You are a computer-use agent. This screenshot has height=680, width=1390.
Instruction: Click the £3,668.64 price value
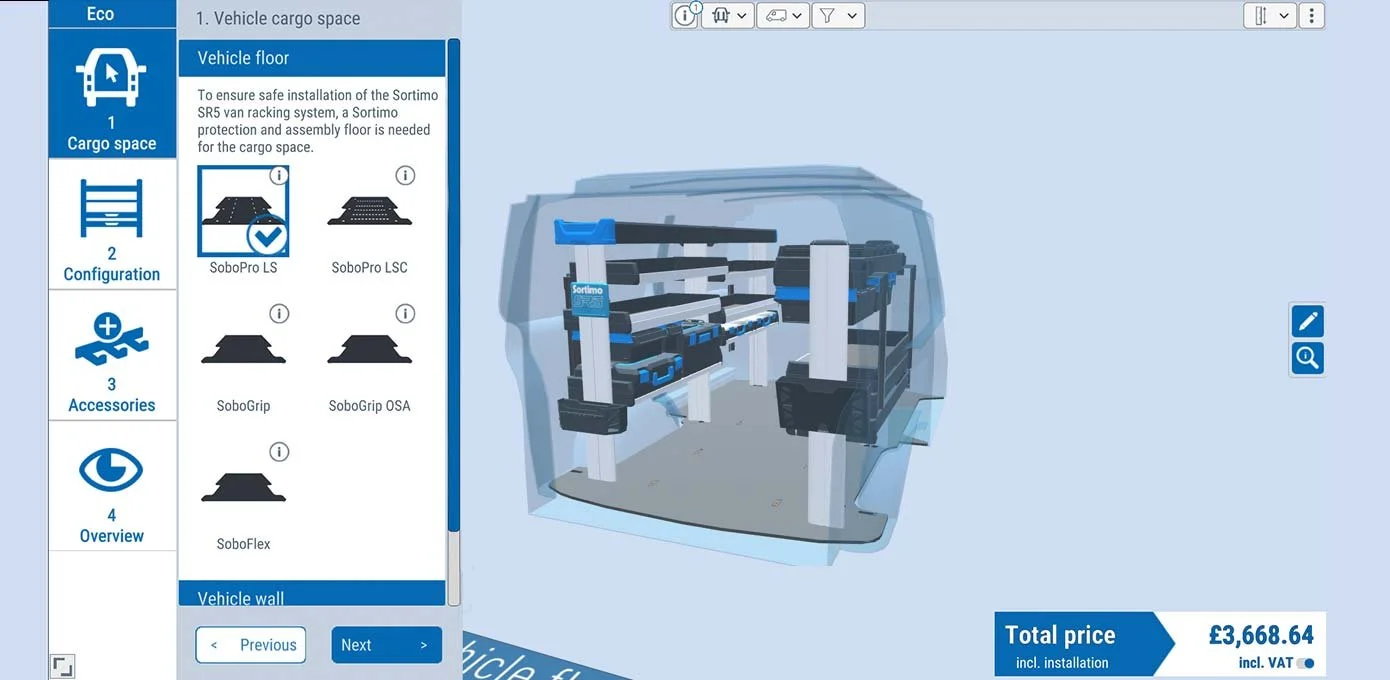pos(1261,635)
